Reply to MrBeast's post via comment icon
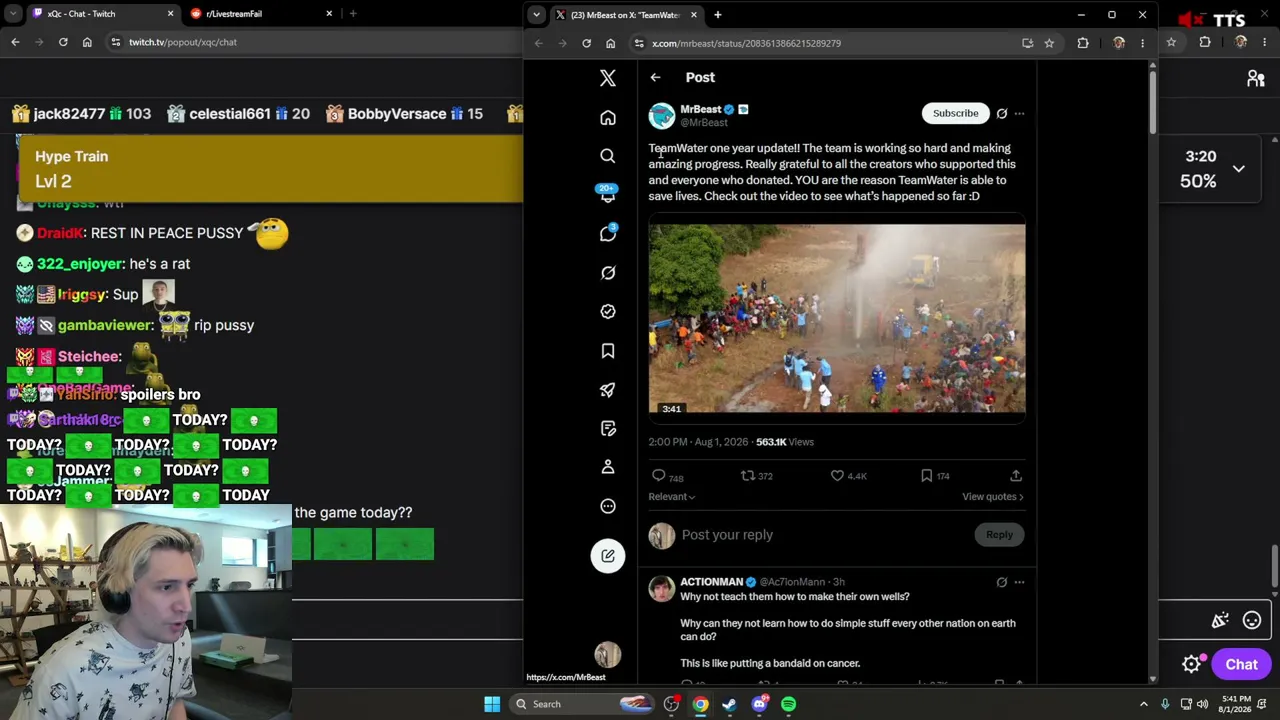 click(659, 476)
